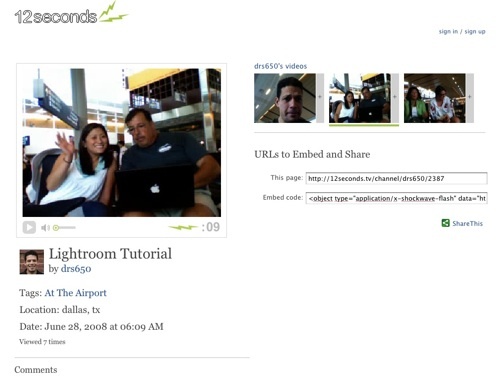
Task: Click the green ShareThis icon
Action: (x=446, y=223)
